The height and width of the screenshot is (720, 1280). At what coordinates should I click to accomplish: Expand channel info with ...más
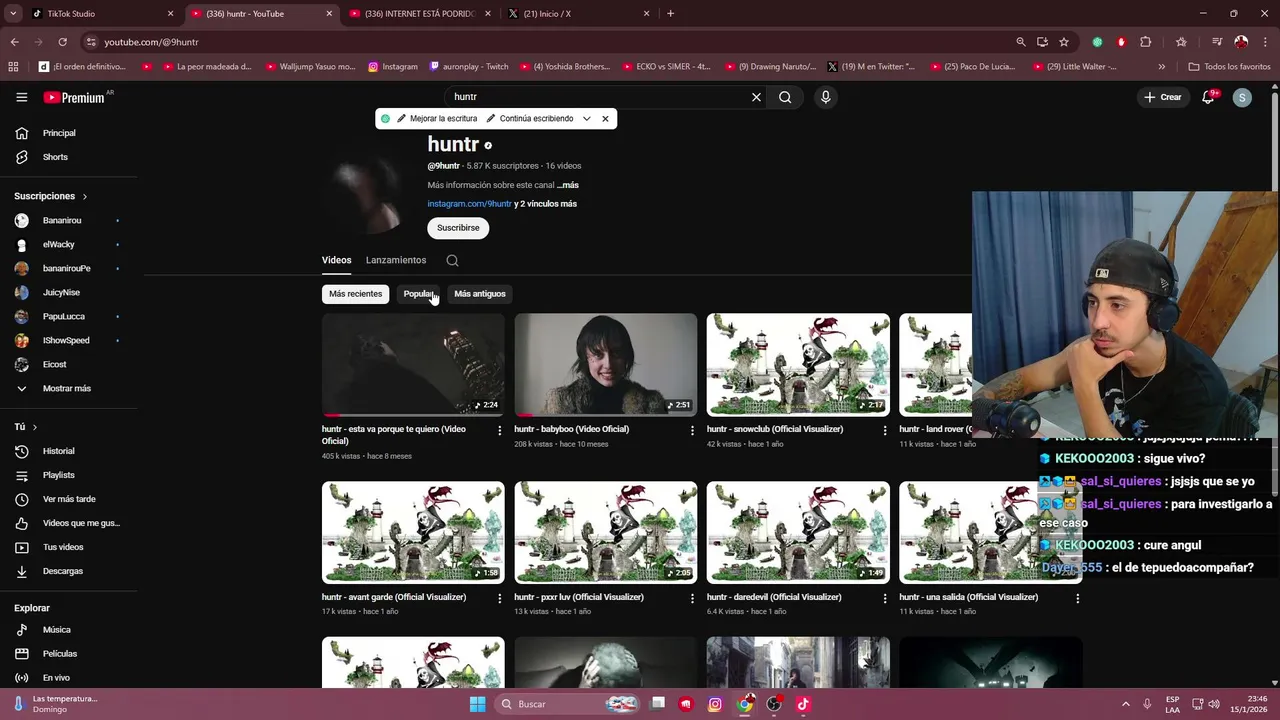568,185
